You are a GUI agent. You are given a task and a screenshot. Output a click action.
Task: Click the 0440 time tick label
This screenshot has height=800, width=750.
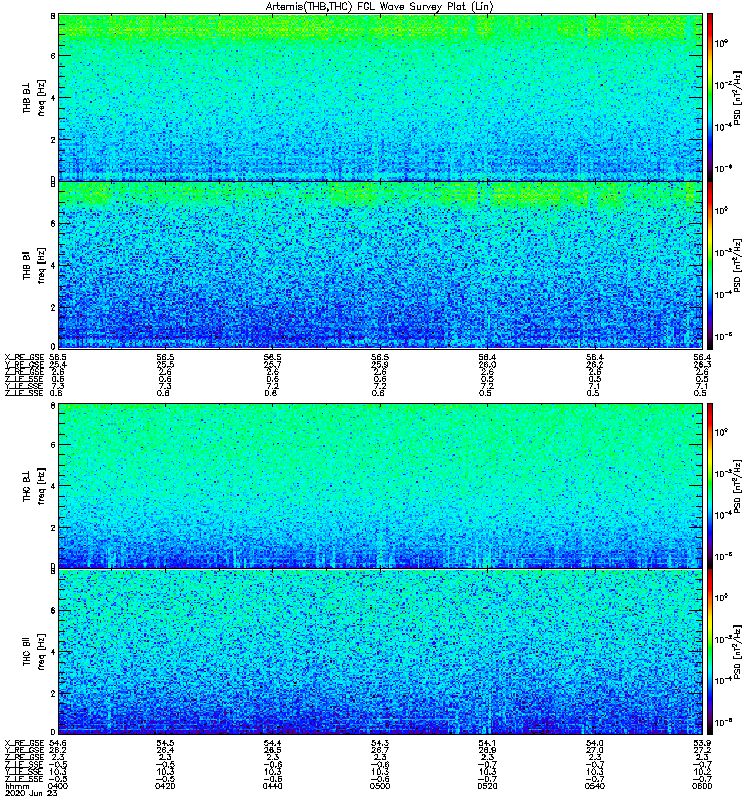272,786
